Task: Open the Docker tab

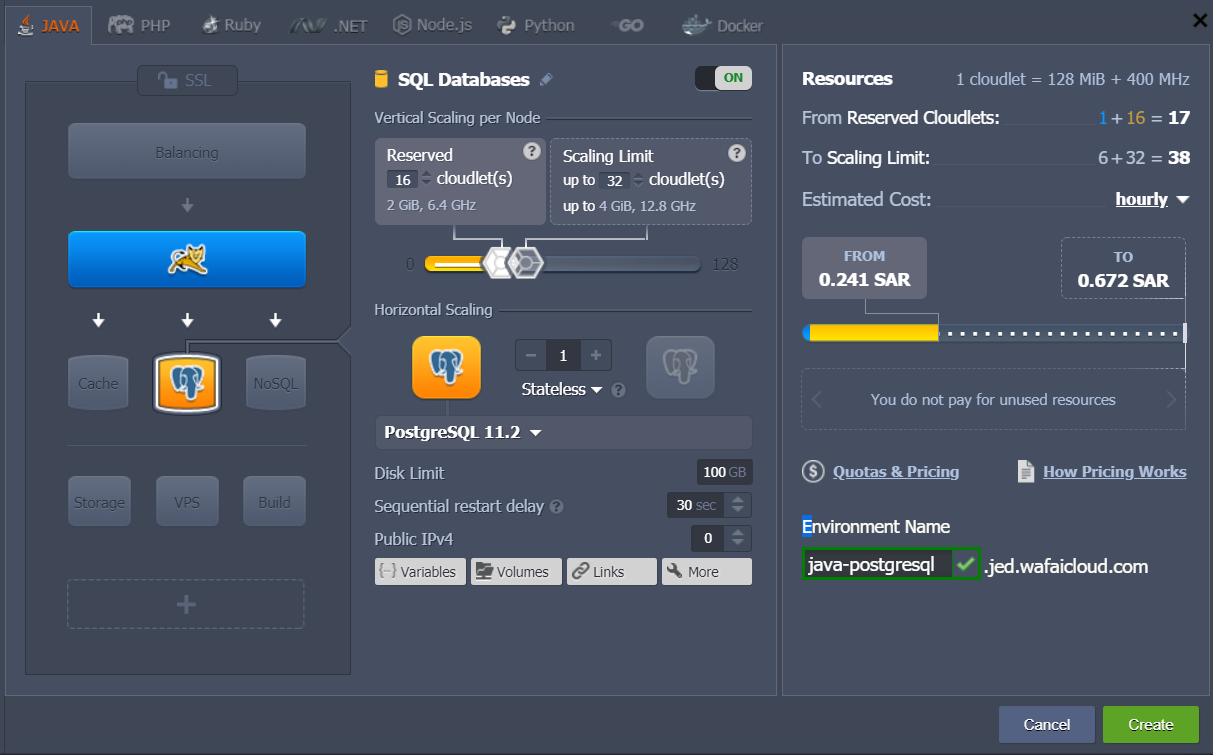Action: coord(722,25)
